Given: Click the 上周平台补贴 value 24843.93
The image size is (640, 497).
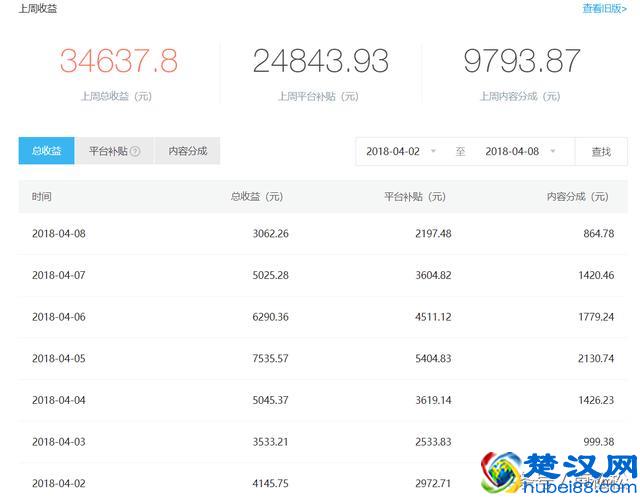Looking at the screenshot, I should pos(320,61).
